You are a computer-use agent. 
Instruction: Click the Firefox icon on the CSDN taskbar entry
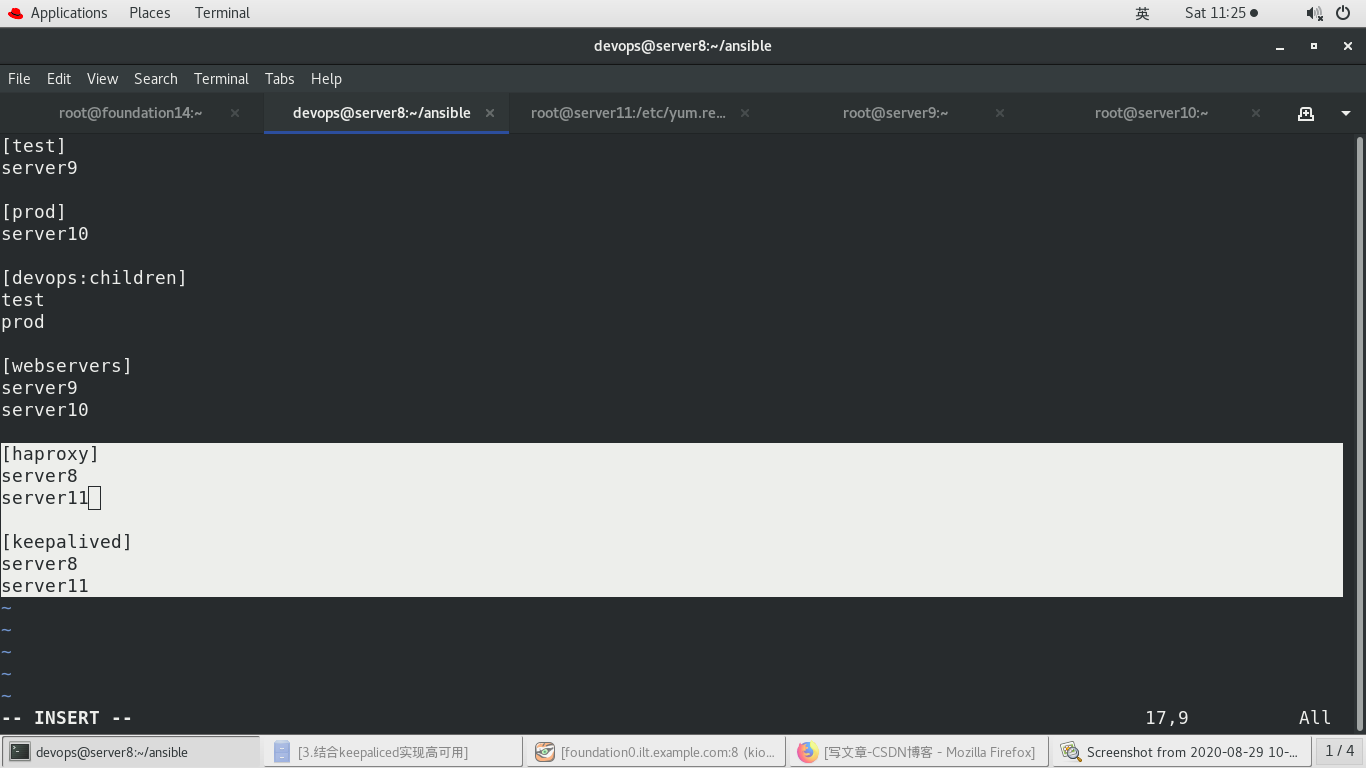pos(807,751)
